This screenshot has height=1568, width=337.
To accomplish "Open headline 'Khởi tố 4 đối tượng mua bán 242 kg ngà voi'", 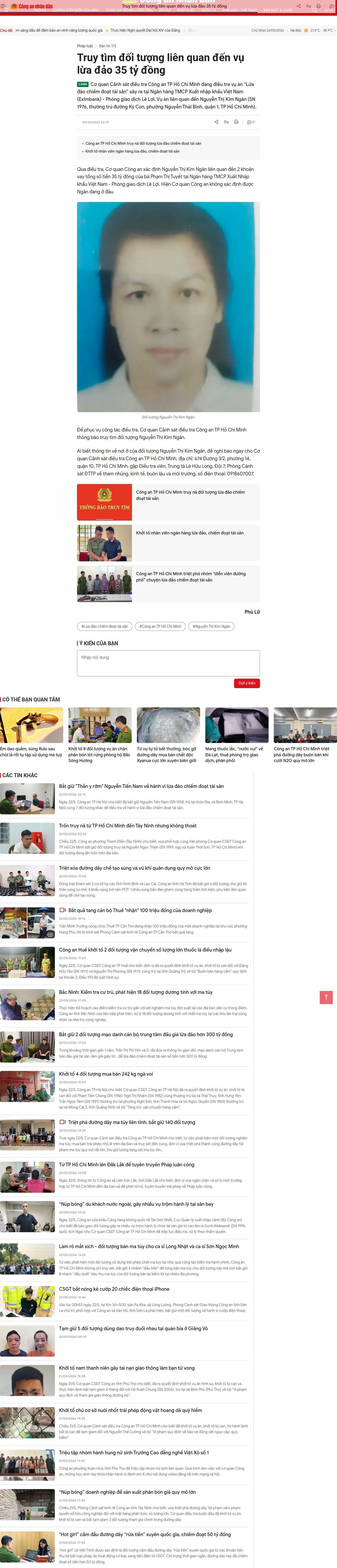I will click(106, 1074).
